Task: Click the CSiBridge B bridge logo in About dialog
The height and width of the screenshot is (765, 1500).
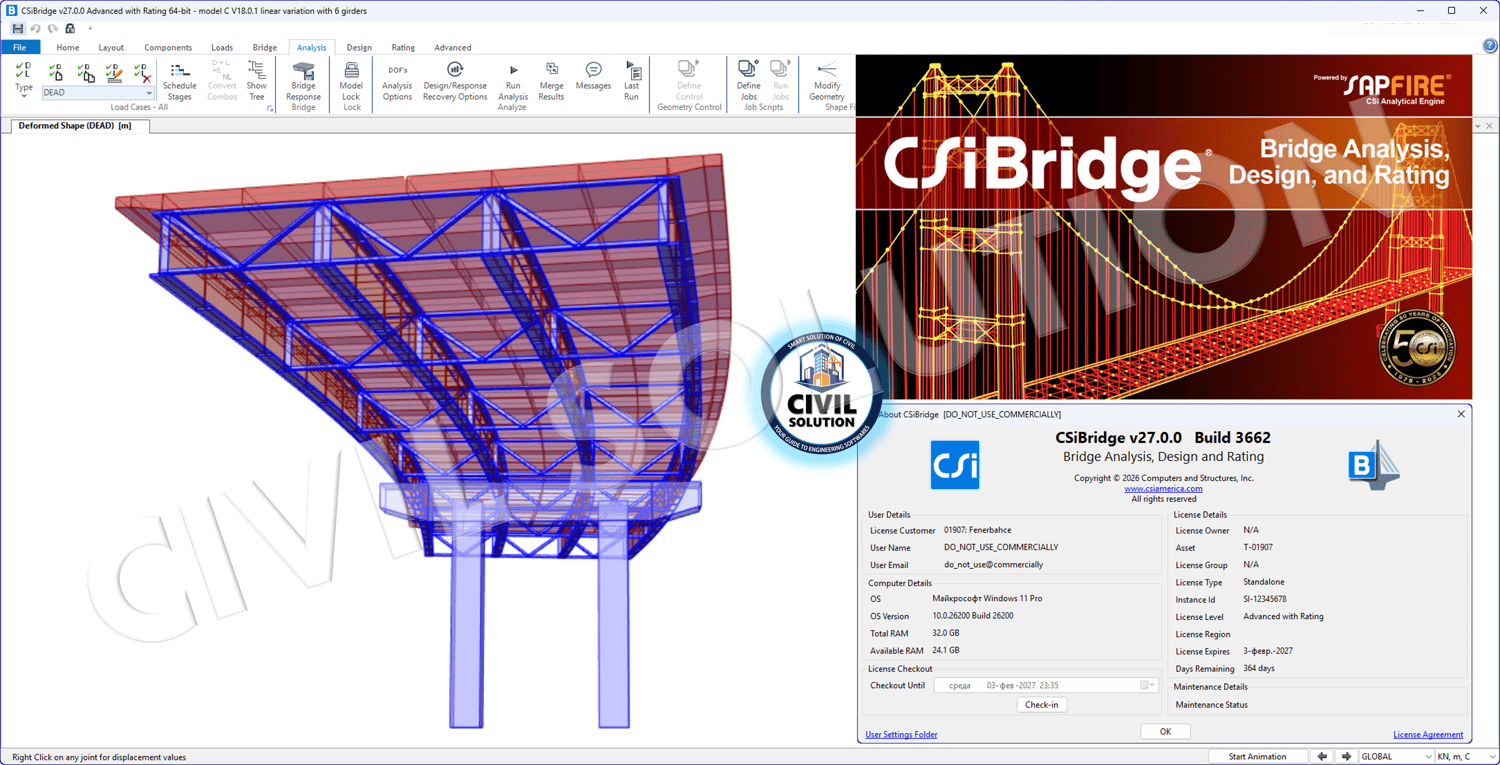Action: pyautogui.click(x=1373, y=464)
